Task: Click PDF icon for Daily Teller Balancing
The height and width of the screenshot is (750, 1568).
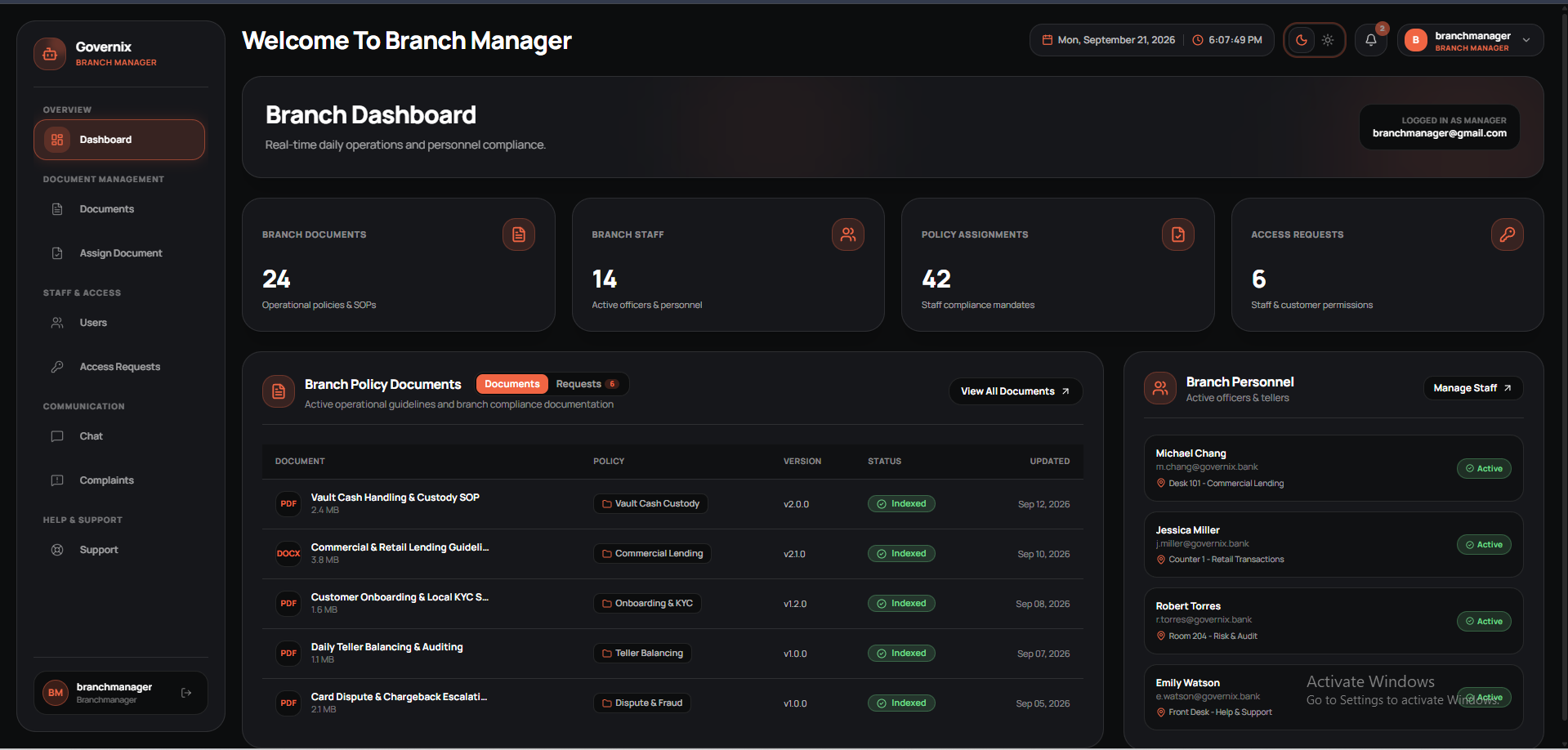Action: [x=288, y=654]
